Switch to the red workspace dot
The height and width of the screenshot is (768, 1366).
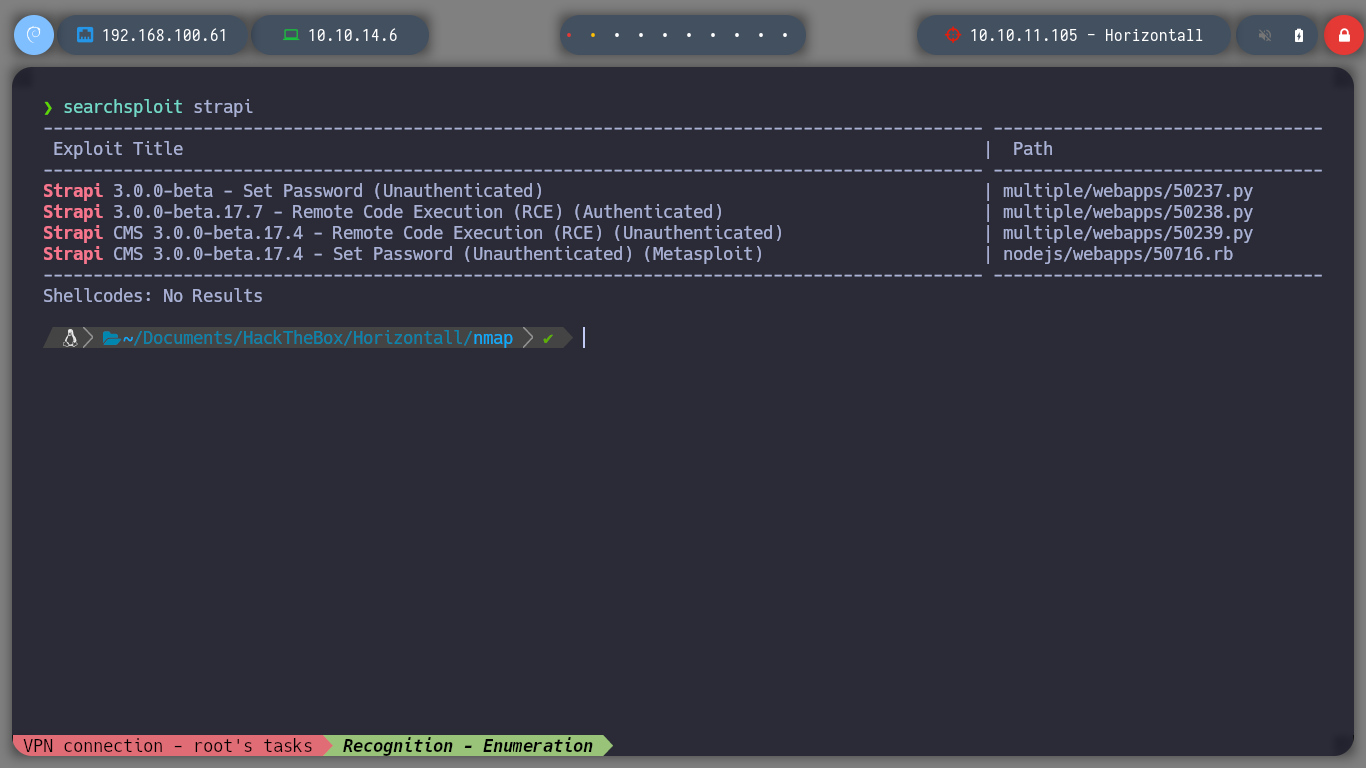click(x=569, y=35)
